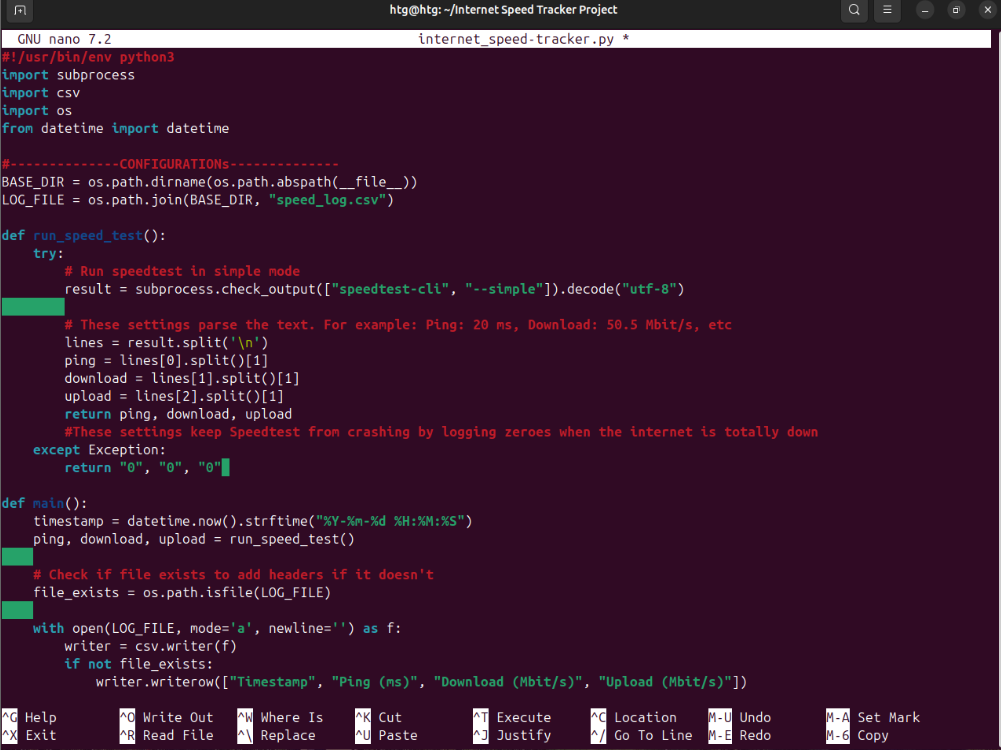Click the ^\ Replace shortcut
Screen dimensions: 1001x750
click(276, 735)
